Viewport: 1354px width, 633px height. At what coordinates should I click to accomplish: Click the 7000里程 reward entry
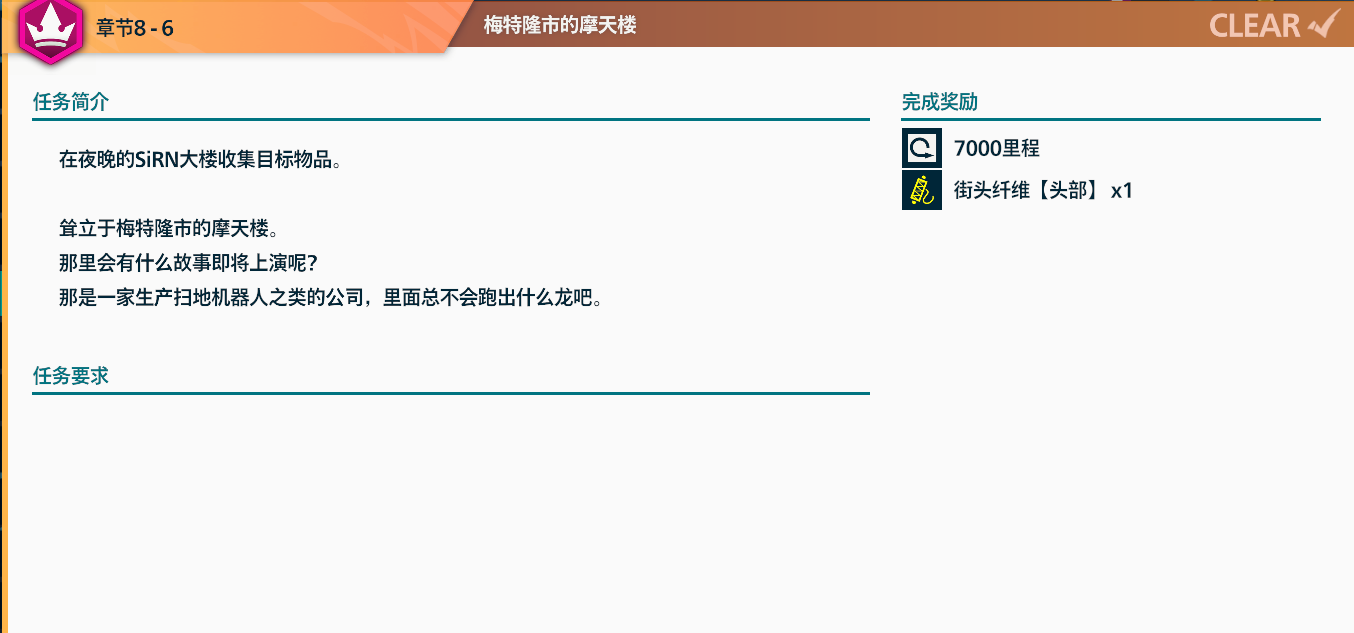996,148
